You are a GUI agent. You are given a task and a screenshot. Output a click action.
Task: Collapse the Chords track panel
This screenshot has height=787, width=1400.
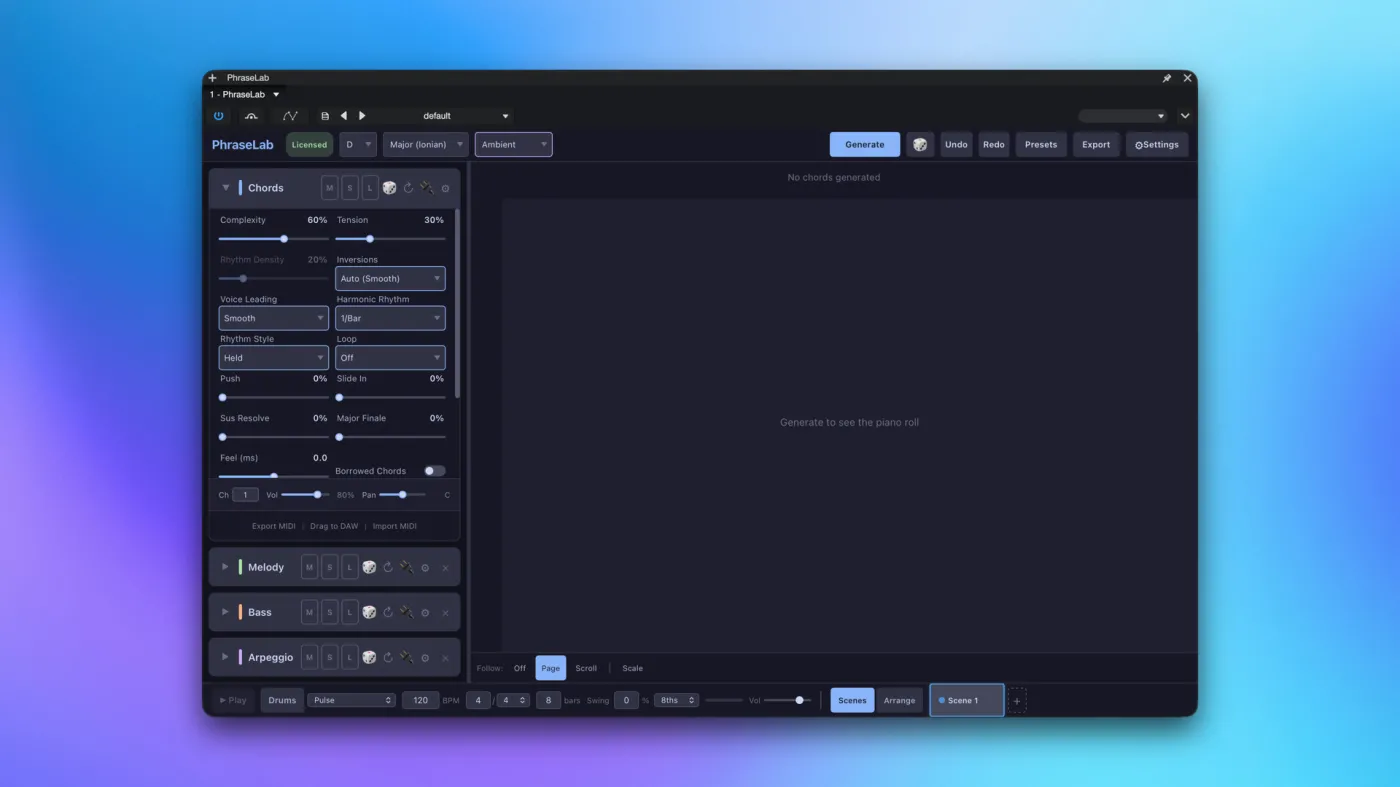(225, 188)
